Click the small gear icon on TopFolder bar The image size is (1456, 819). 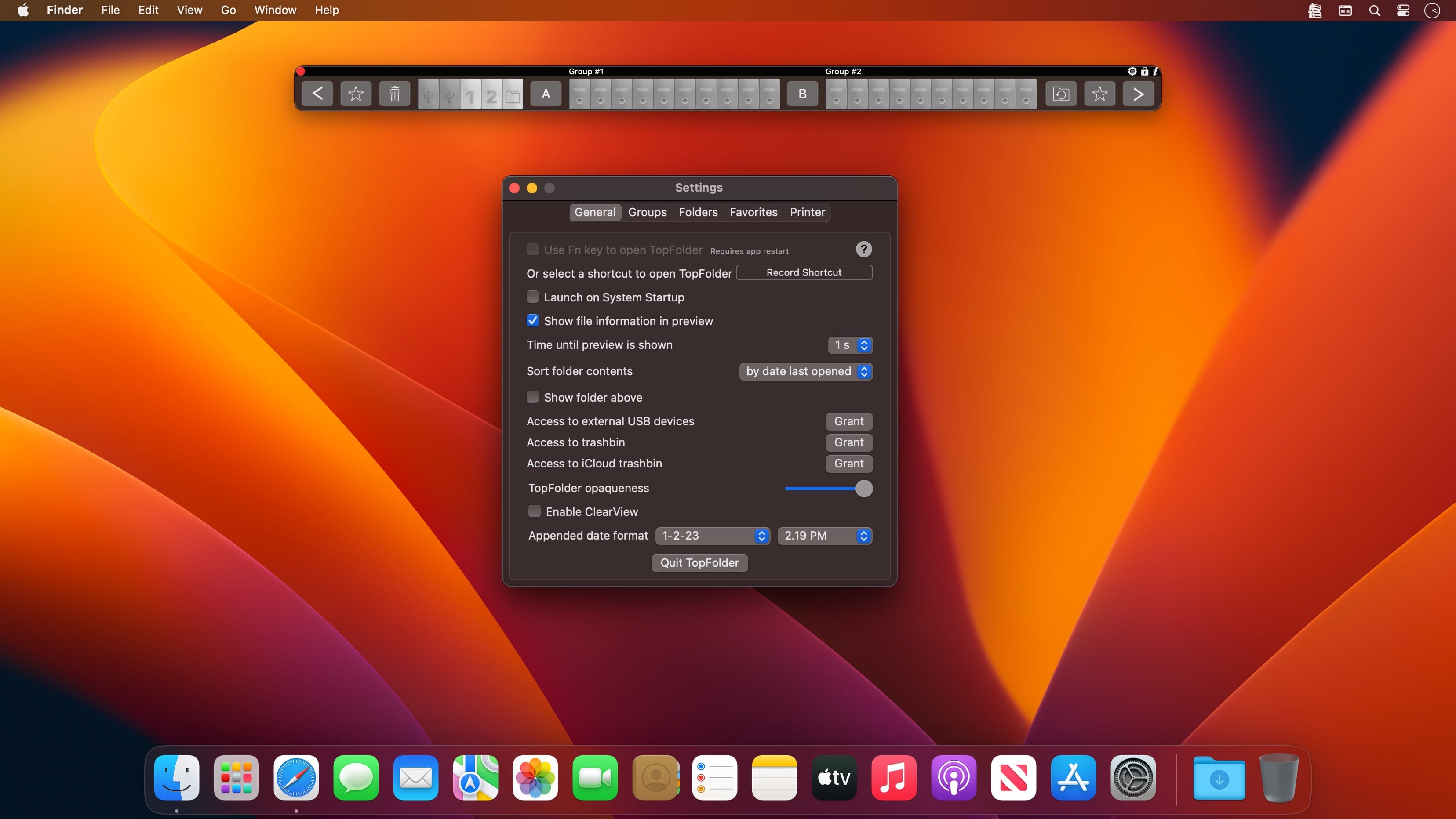click(1132, 71)
